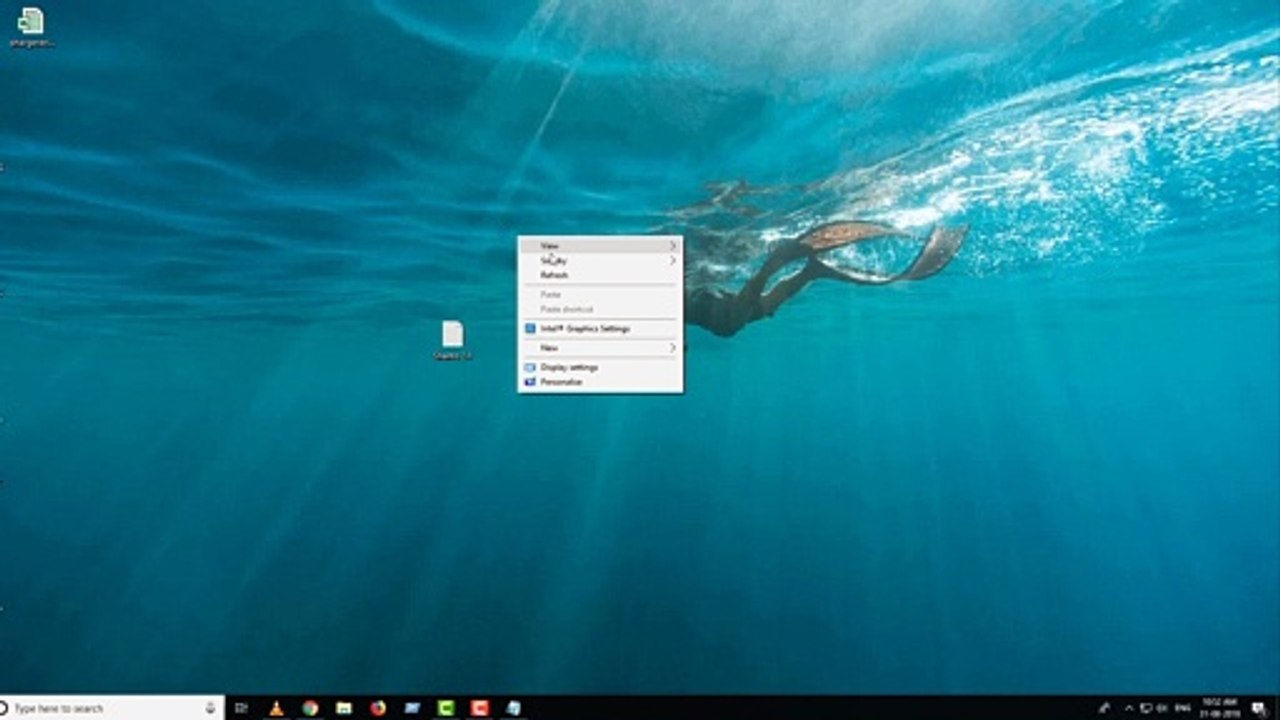Screen dimensions: 1280x720
Task: Open Intel Graphics Settings from context menu
Action: point(600,328)
